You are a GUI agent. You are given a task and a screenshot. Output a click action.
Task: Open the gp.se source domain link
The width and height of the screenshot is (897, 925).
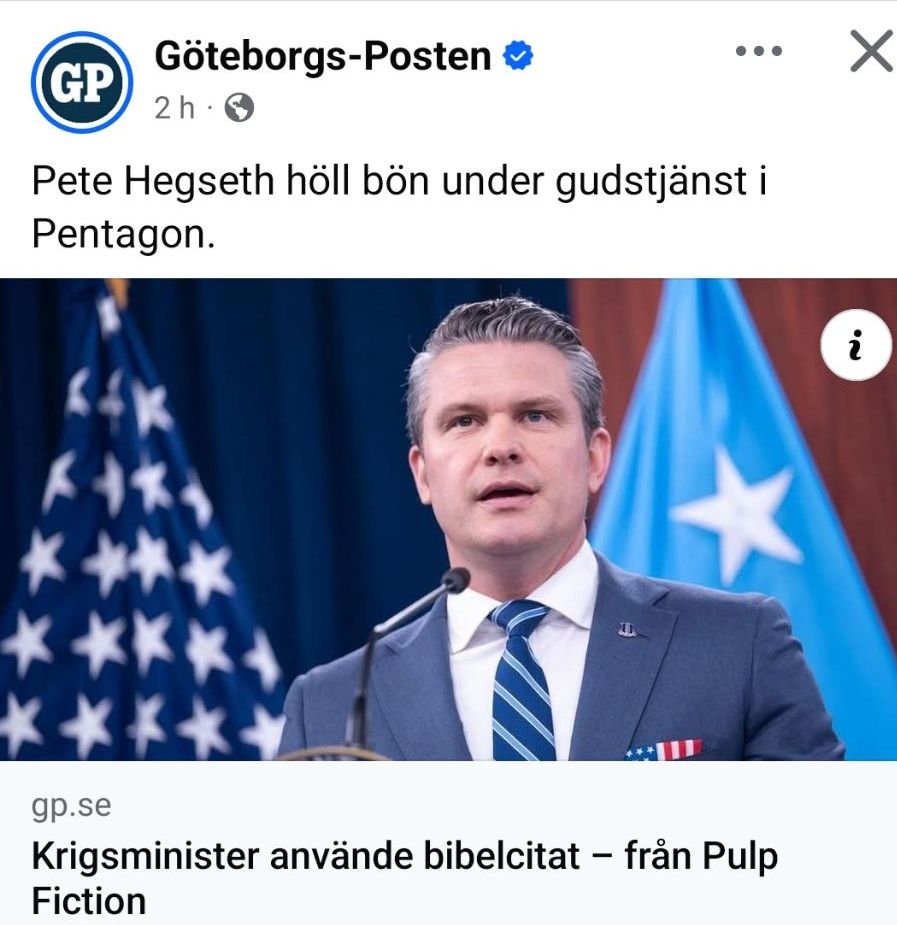pos(71,806)
